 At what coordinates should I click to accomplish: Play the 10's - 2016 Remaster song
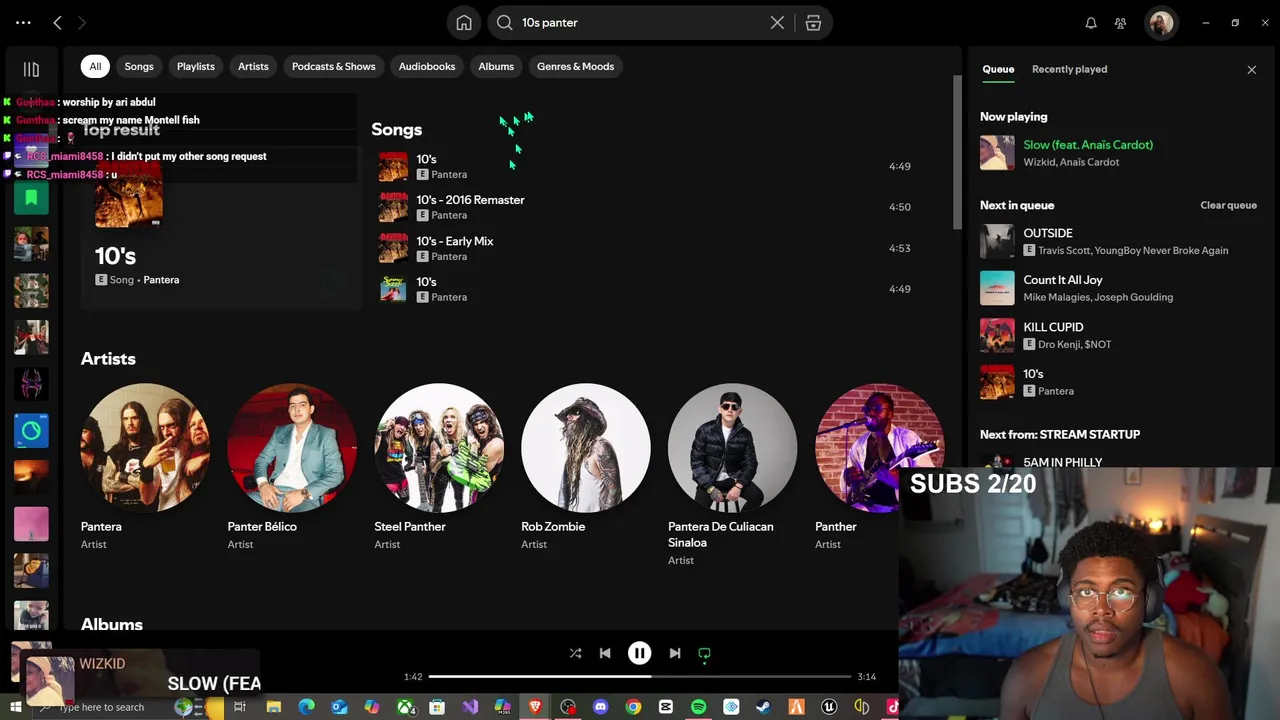click(645, 207)
